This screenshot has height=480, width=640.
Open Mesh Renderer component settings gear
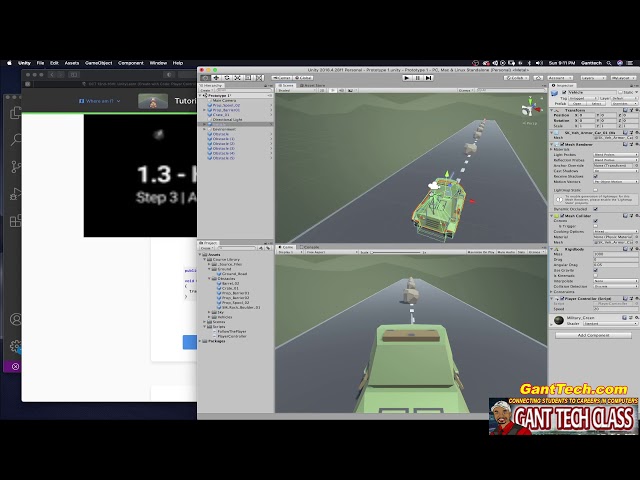[x=637, y=144]
